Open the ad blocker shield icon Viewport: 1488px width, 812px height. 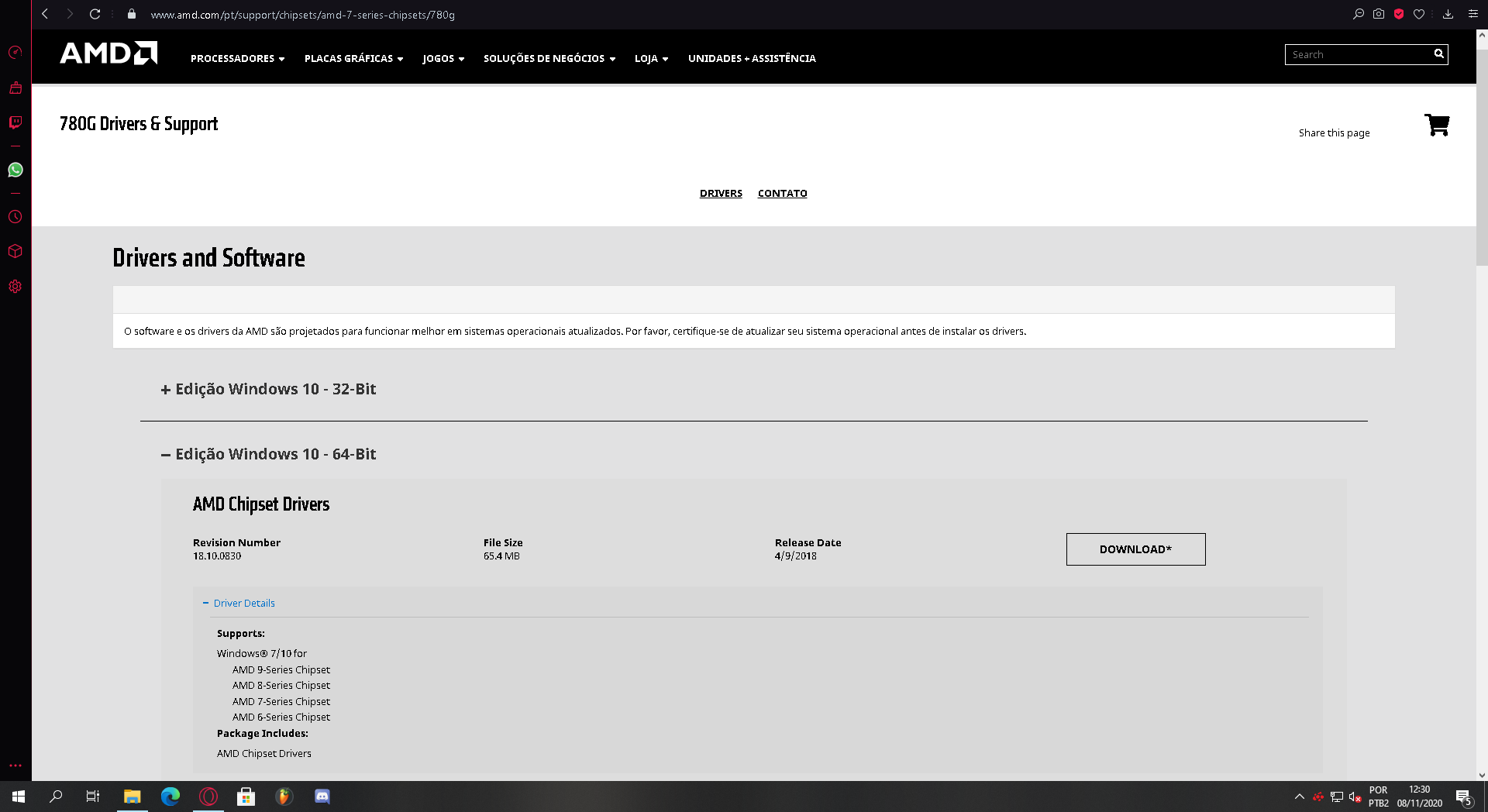pos(1399,14)
